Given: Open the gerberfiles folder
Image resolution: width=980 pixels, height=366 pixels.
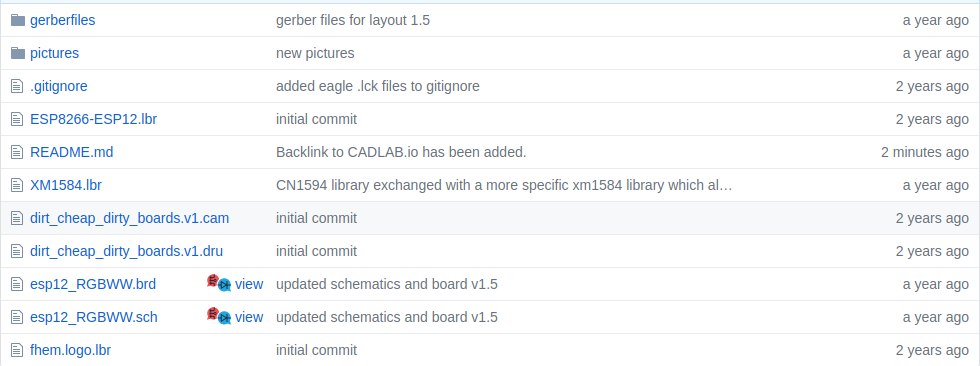Looking at the screenshot, I should pos(62,21).
